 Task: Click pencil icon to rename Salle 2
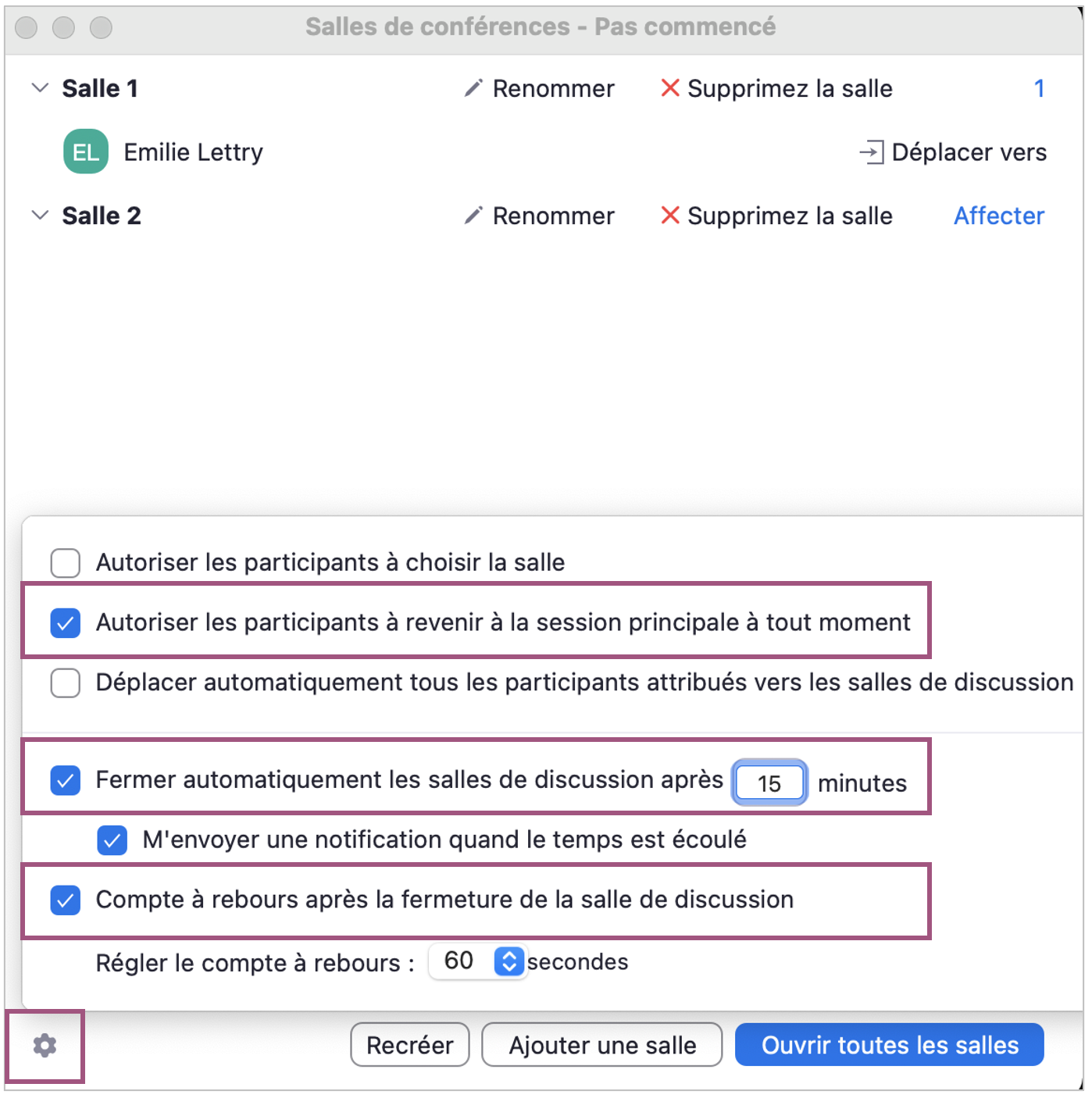[473, 216]
